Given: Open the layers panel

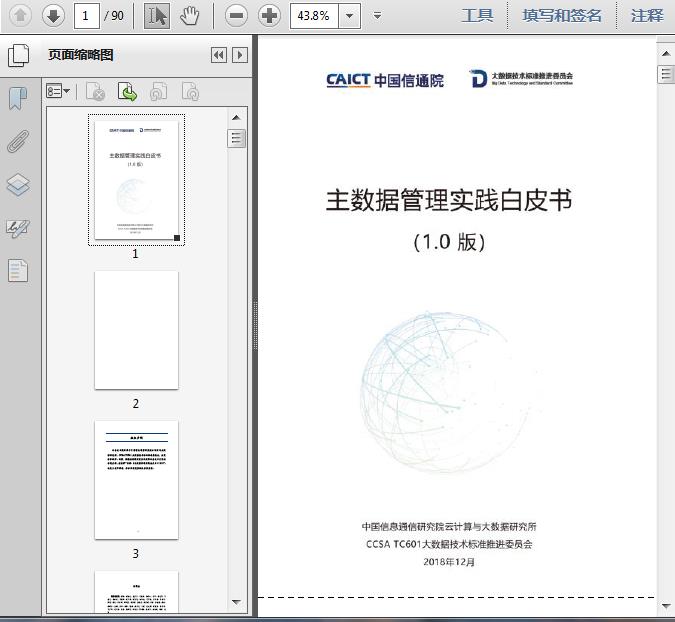Looking at the screenshot, I should click(18, 185).
